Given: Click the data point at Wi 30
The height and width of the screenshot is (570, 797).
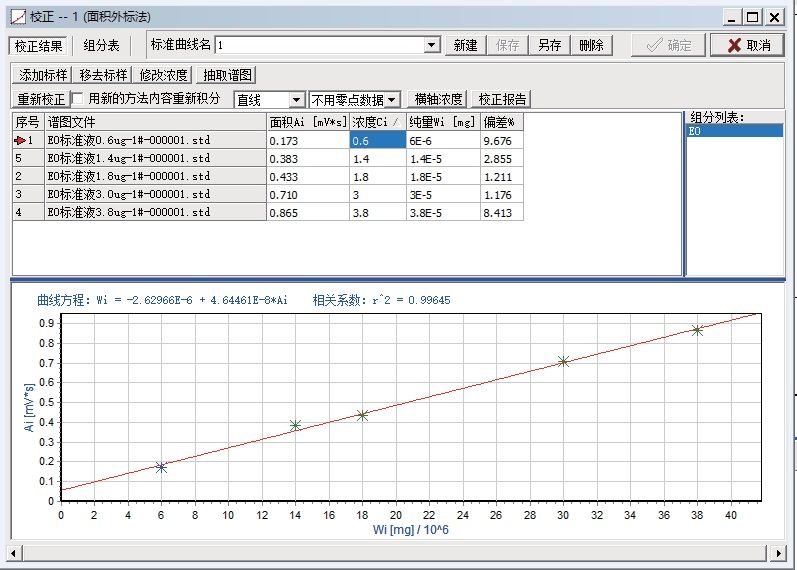Looking at the screenshot, I should [563, 361].
